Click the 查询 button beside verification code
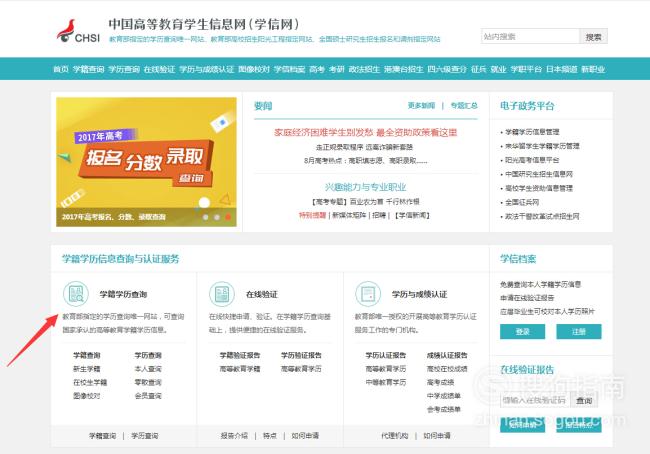This screenshot has width=650, height=454. click(x=584, y=400)
